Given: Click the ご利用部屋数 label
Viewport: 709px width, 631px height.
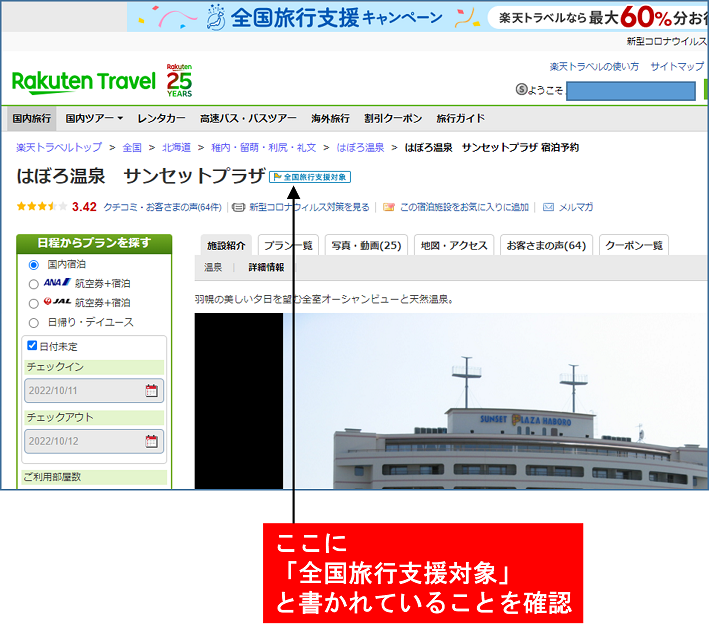Looking at the screenshot, I should 52,477.
